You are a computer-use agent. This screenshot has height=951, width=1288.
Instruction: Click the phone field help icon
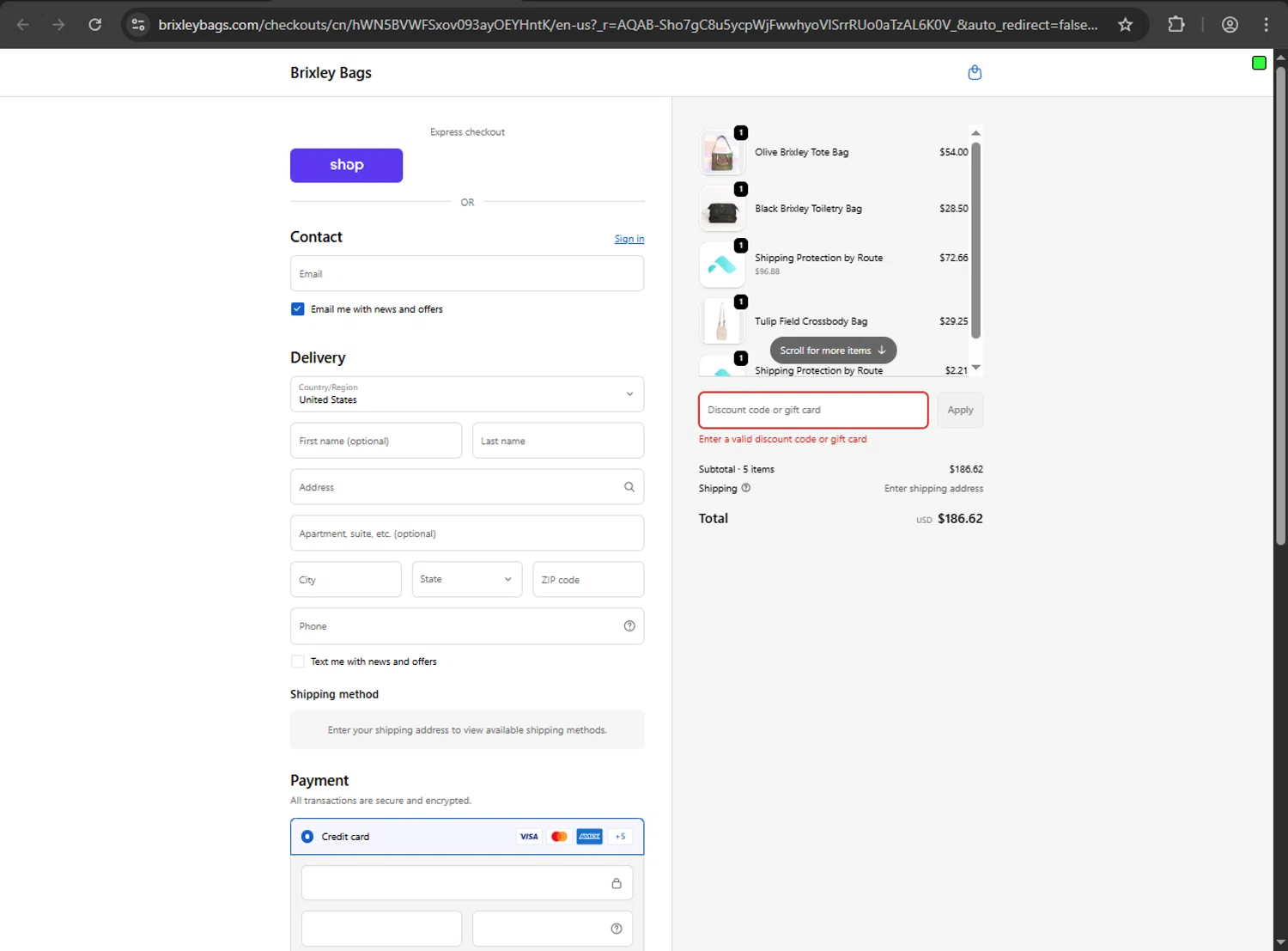(x=629, y=626)
